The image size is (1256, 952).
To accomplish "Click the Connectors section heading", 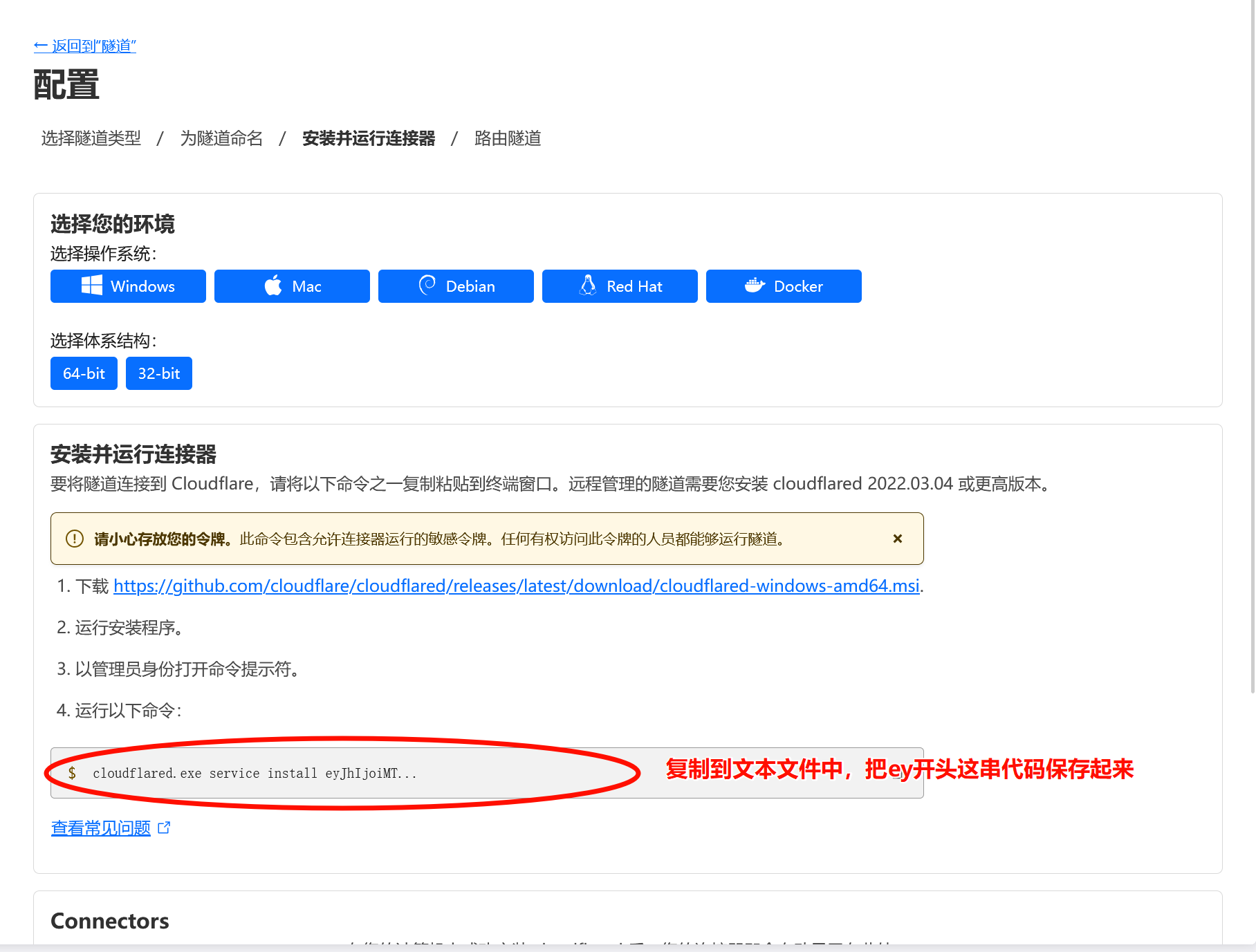I will 110,921.
